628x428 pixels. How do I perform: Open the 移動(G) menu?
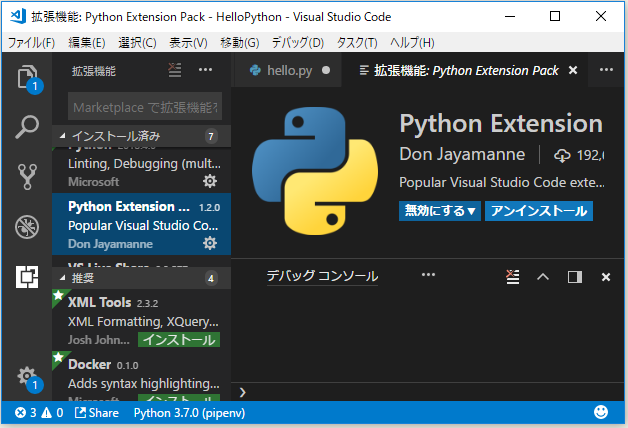240,42
